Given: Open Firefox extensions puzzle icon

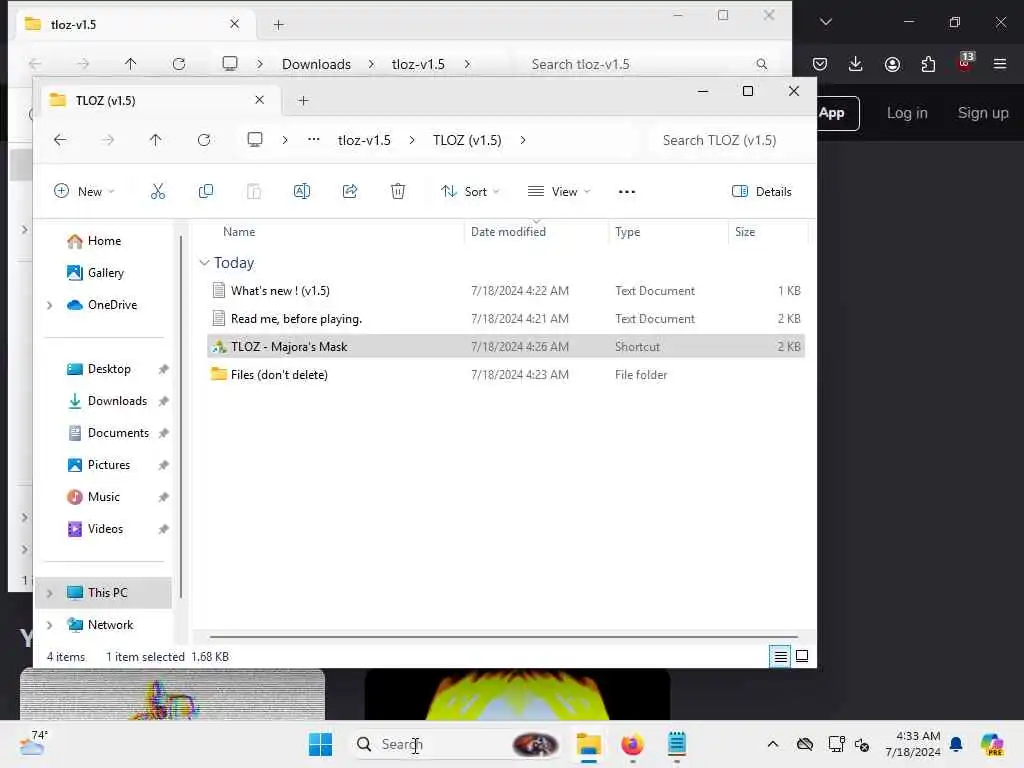Looking at the screenshot, I should point(928,63).
